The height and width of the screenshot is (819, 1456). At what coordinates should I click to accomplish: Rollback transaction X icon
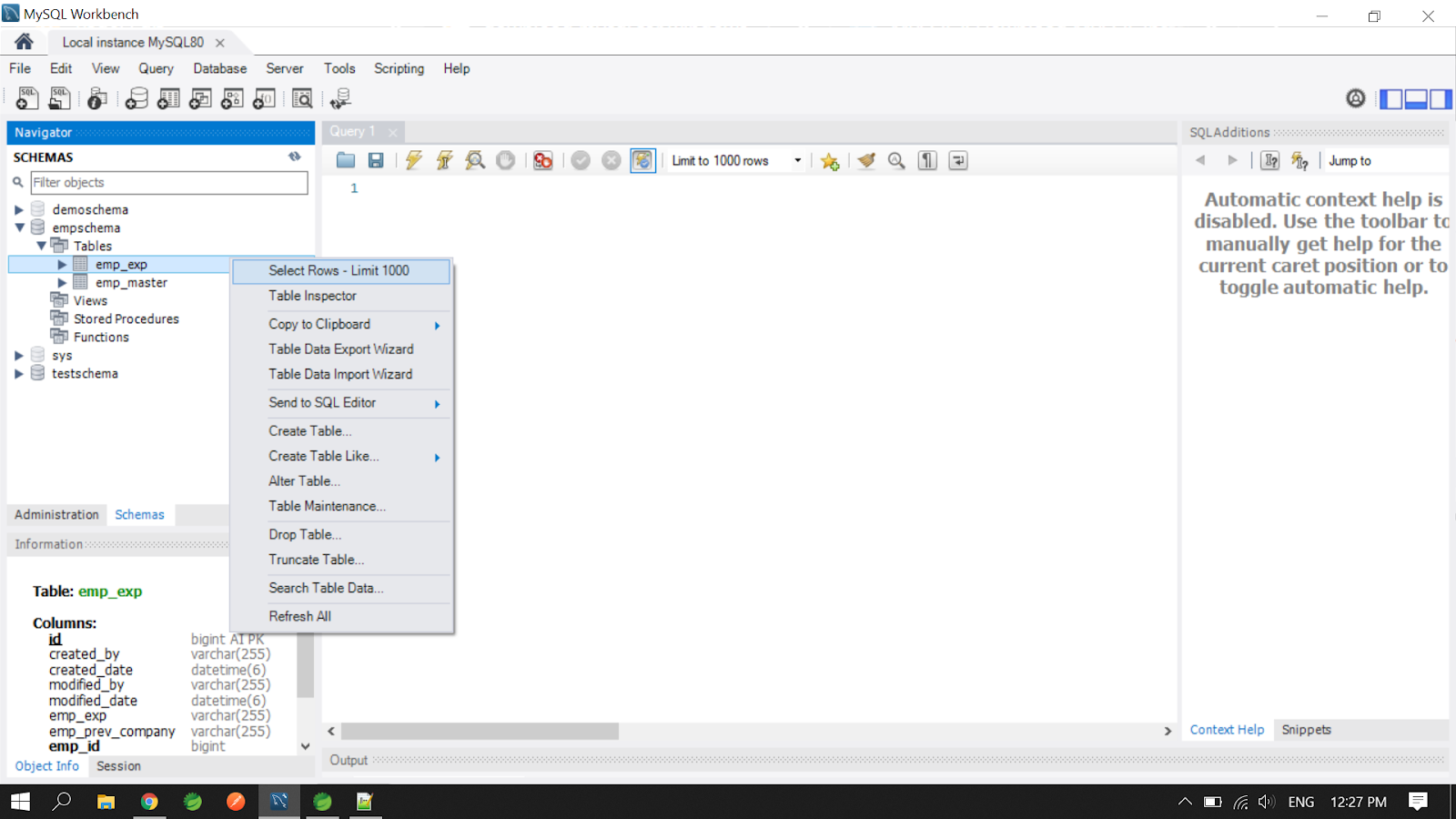(x=612, y=160)
